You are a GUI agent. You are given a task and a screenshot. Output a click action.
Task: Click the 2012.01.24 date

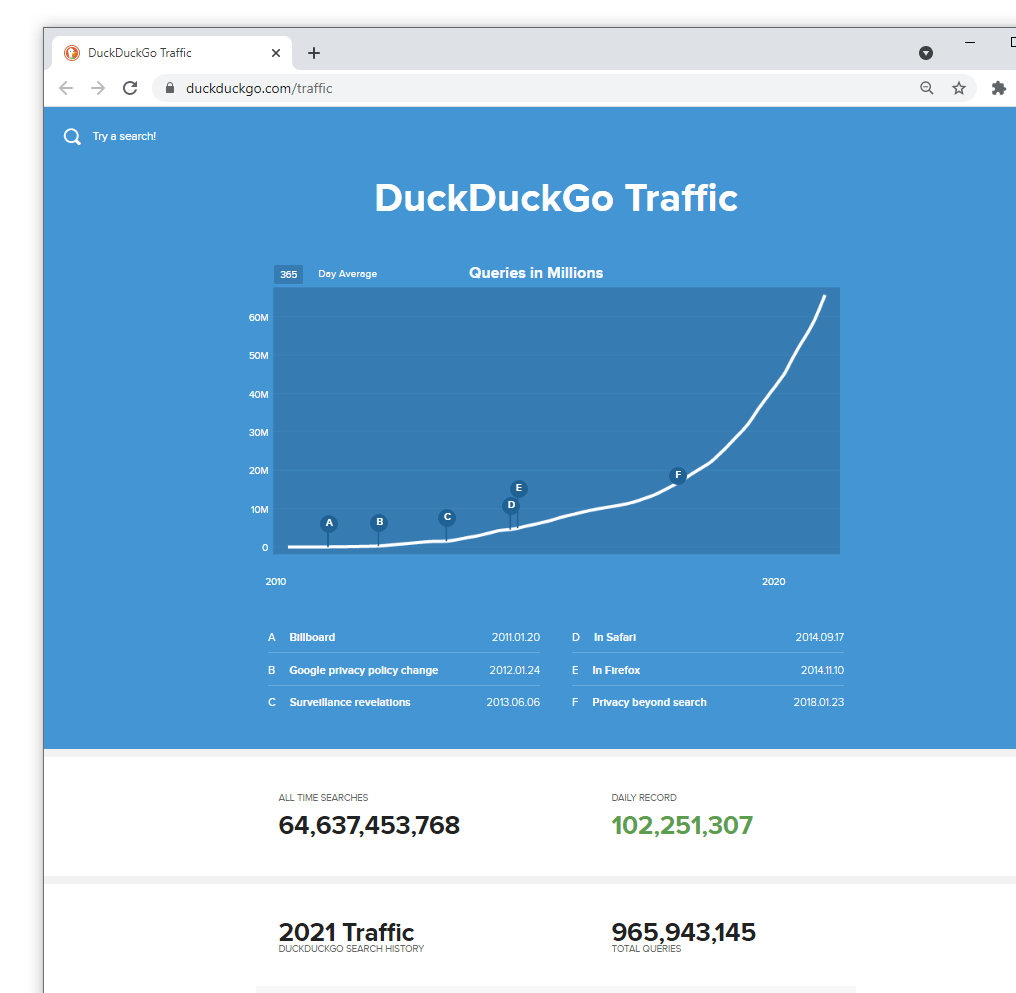514,670
